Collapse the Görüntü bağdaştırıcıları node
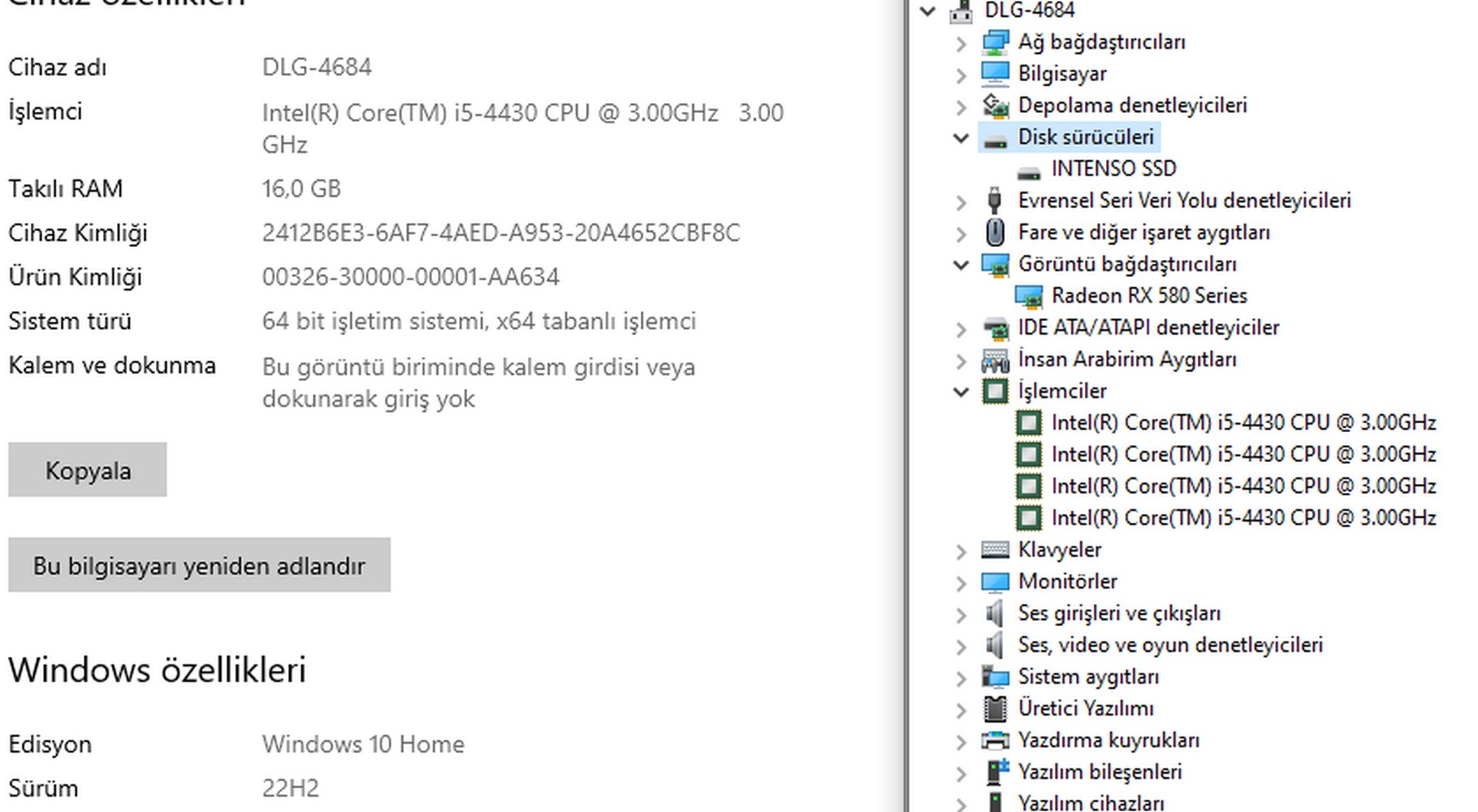Screen dimensions: 1478x812 click(x=962, y=265)
